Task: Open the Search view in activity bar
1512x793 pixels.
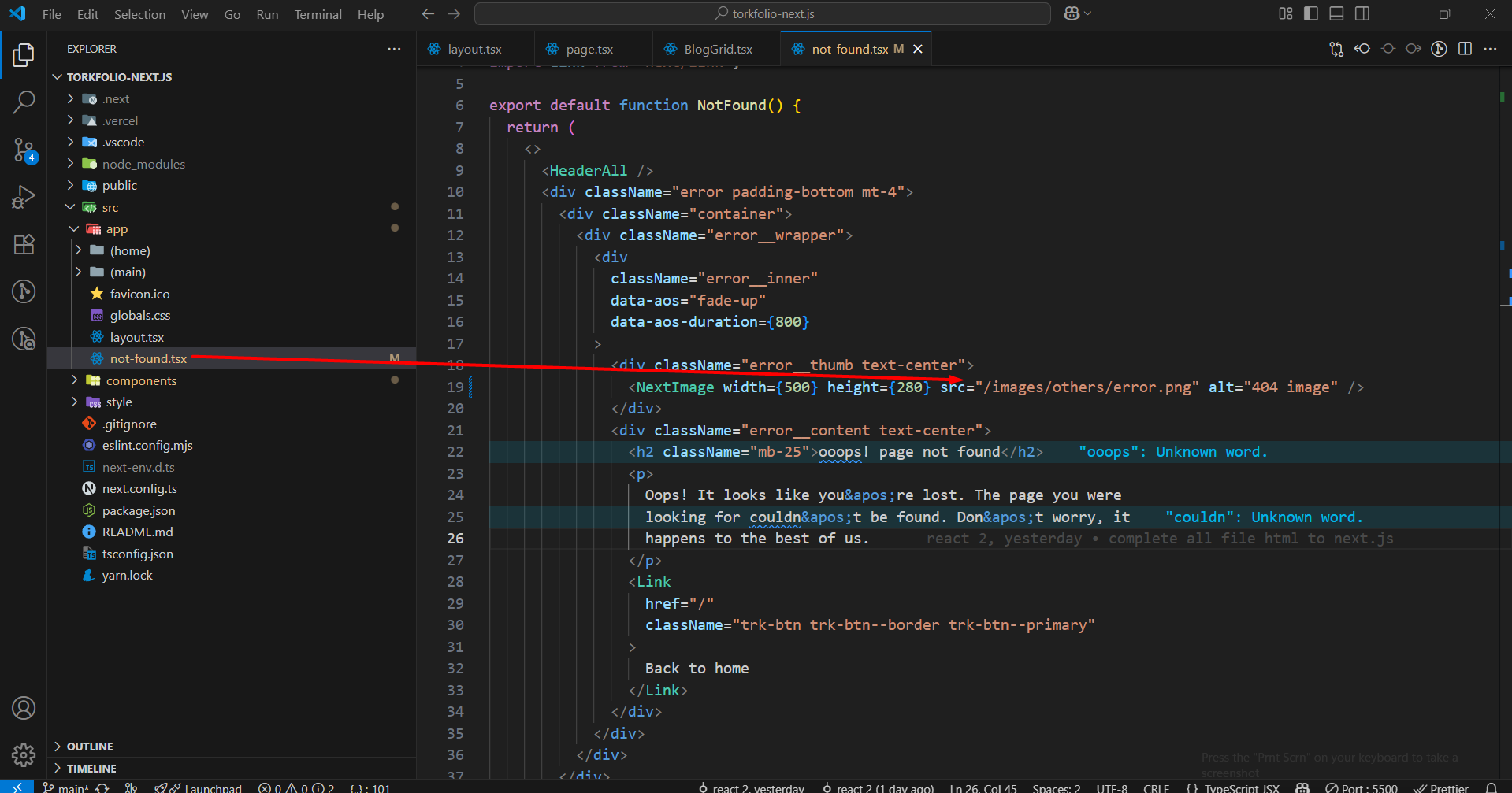Action: (x=24, y=102)
